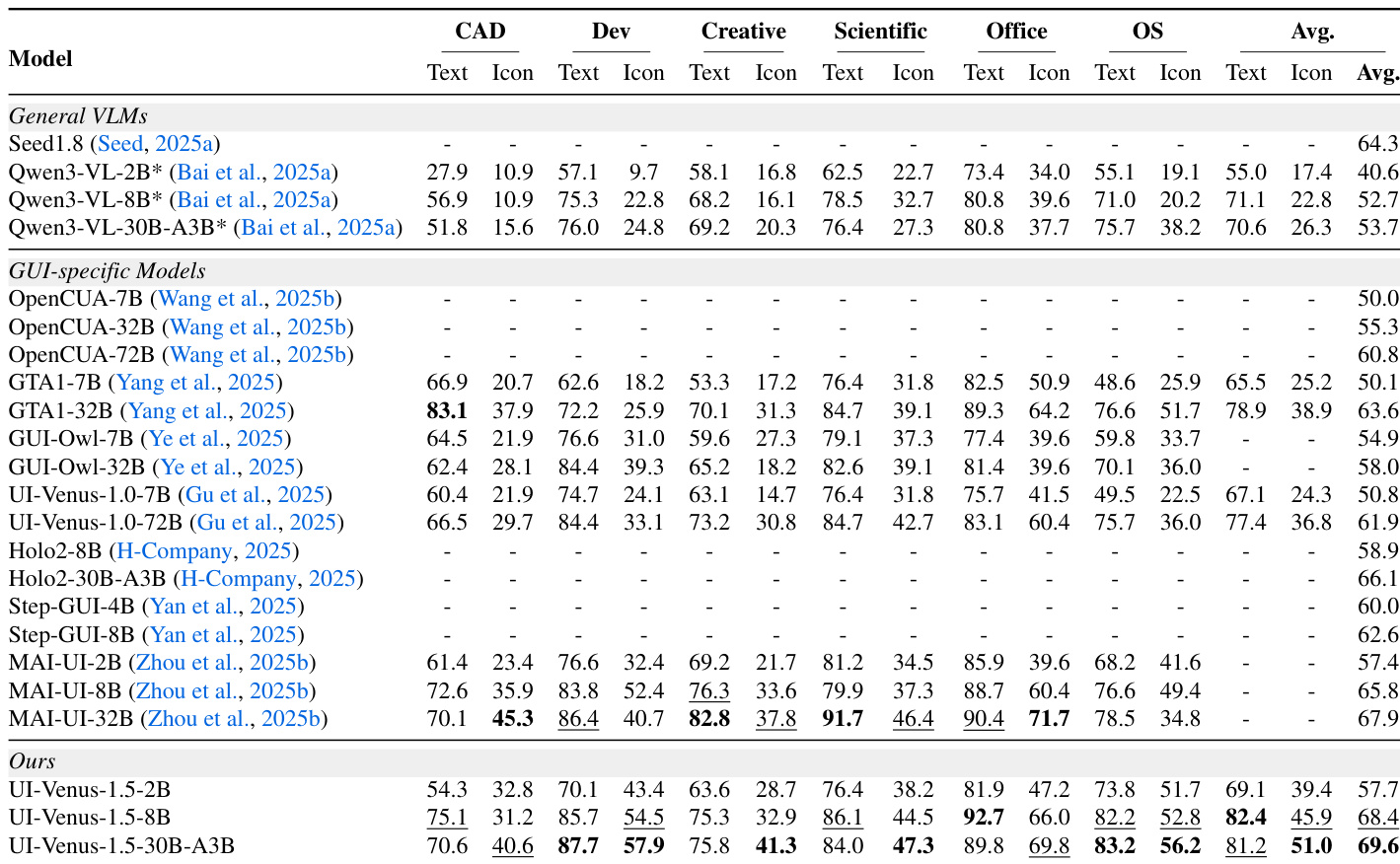Click the 2025a year link beside Seed1.8

tap(184, 144)
